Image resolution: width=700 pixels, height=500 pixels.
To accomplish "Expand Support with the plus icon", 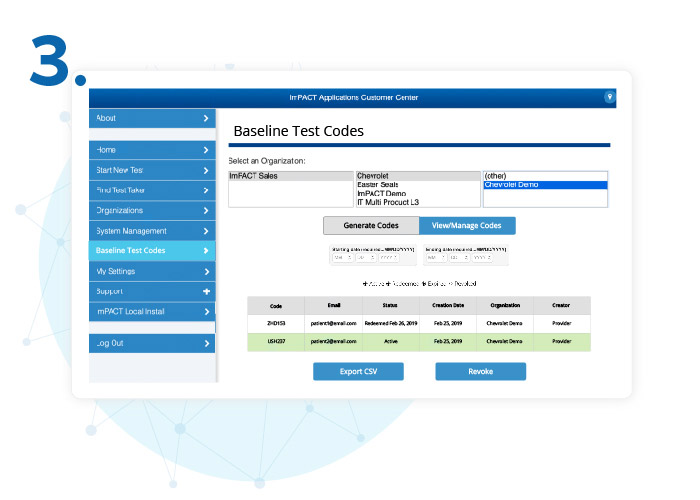I will point(206,292).
